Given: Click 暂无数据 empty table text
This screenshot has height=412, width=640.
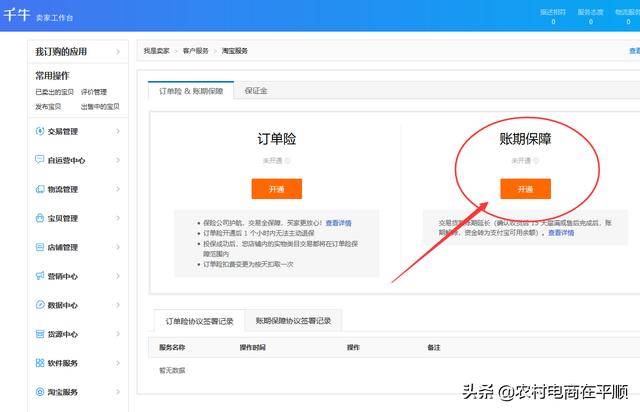Looking at the screenshot, I should tap(172, 370).
